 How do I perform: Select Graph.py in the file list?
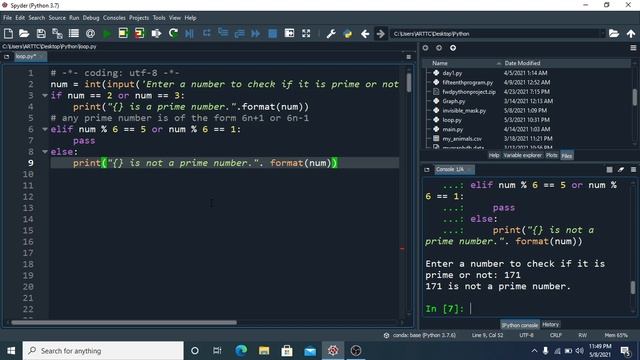point(453,101)
